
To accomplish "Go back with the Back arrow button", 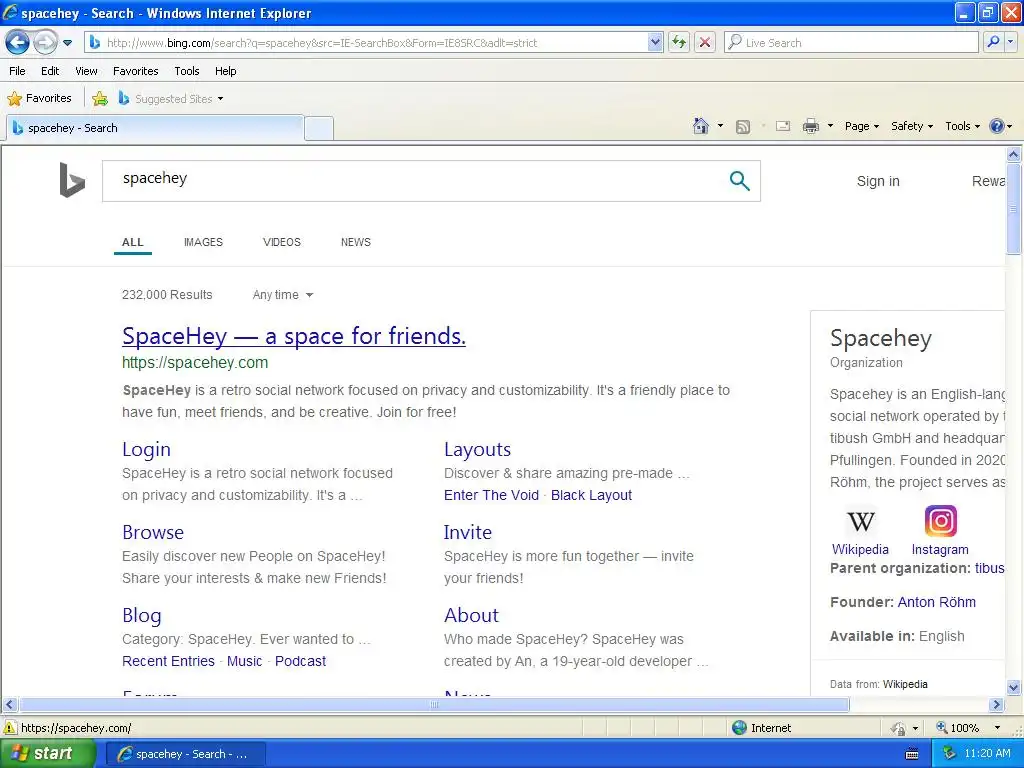I will point(17,43).
